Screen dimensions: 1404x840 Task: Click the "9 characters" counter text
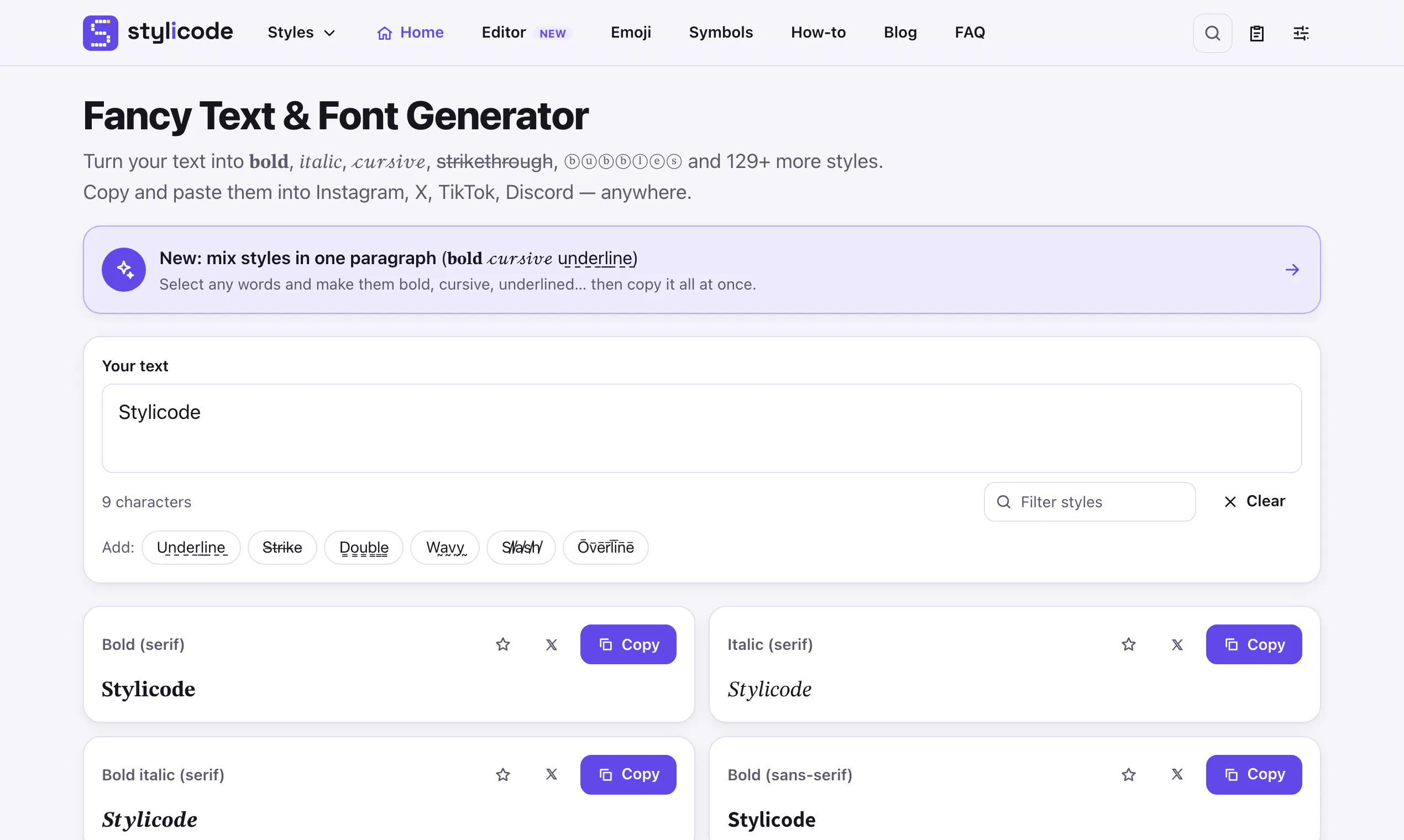click(x=146, y=502)
